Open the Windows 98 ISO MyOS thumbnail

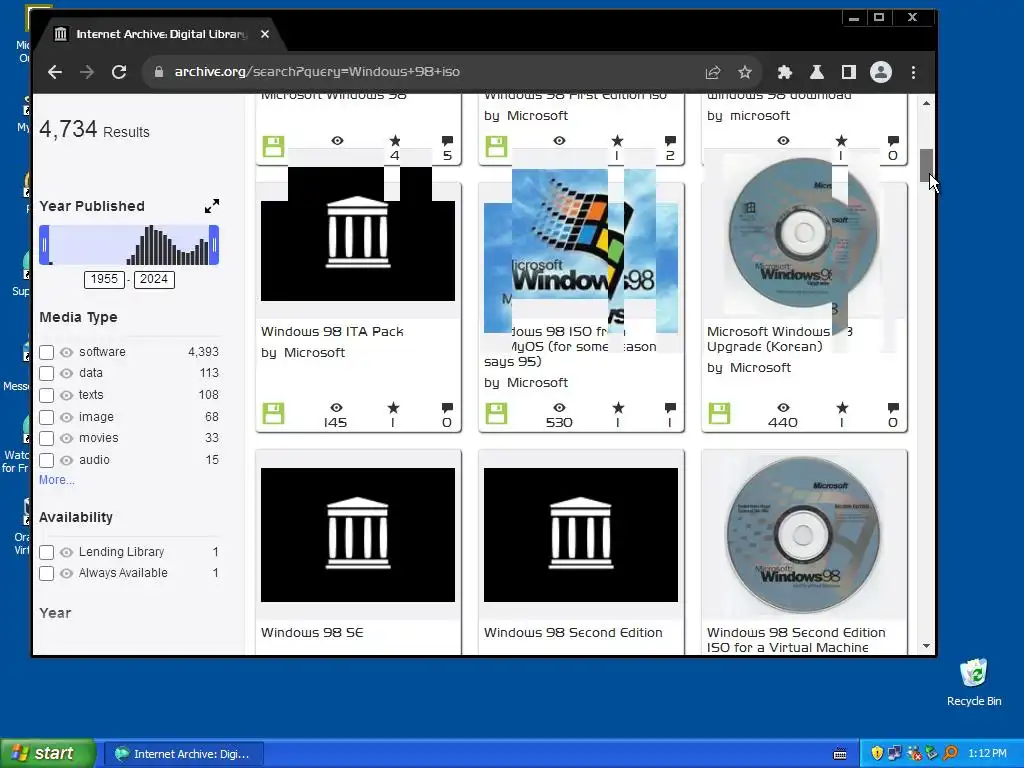[581, 251]
